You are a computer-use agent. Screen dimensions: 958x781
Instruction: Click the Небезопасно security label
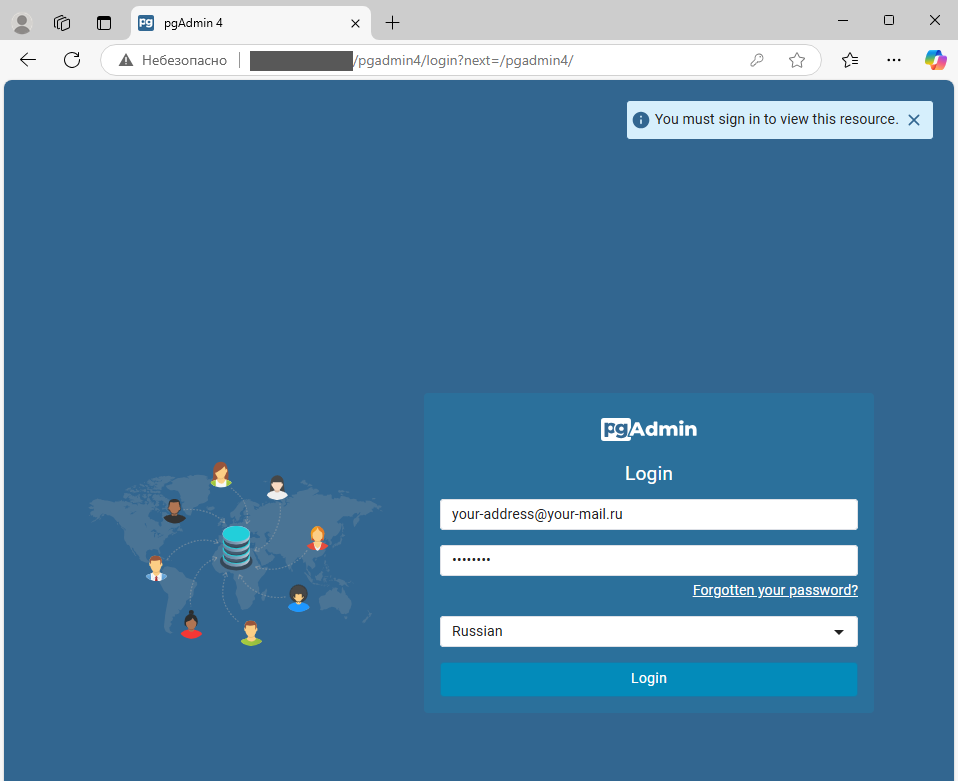tap(185, 60)
